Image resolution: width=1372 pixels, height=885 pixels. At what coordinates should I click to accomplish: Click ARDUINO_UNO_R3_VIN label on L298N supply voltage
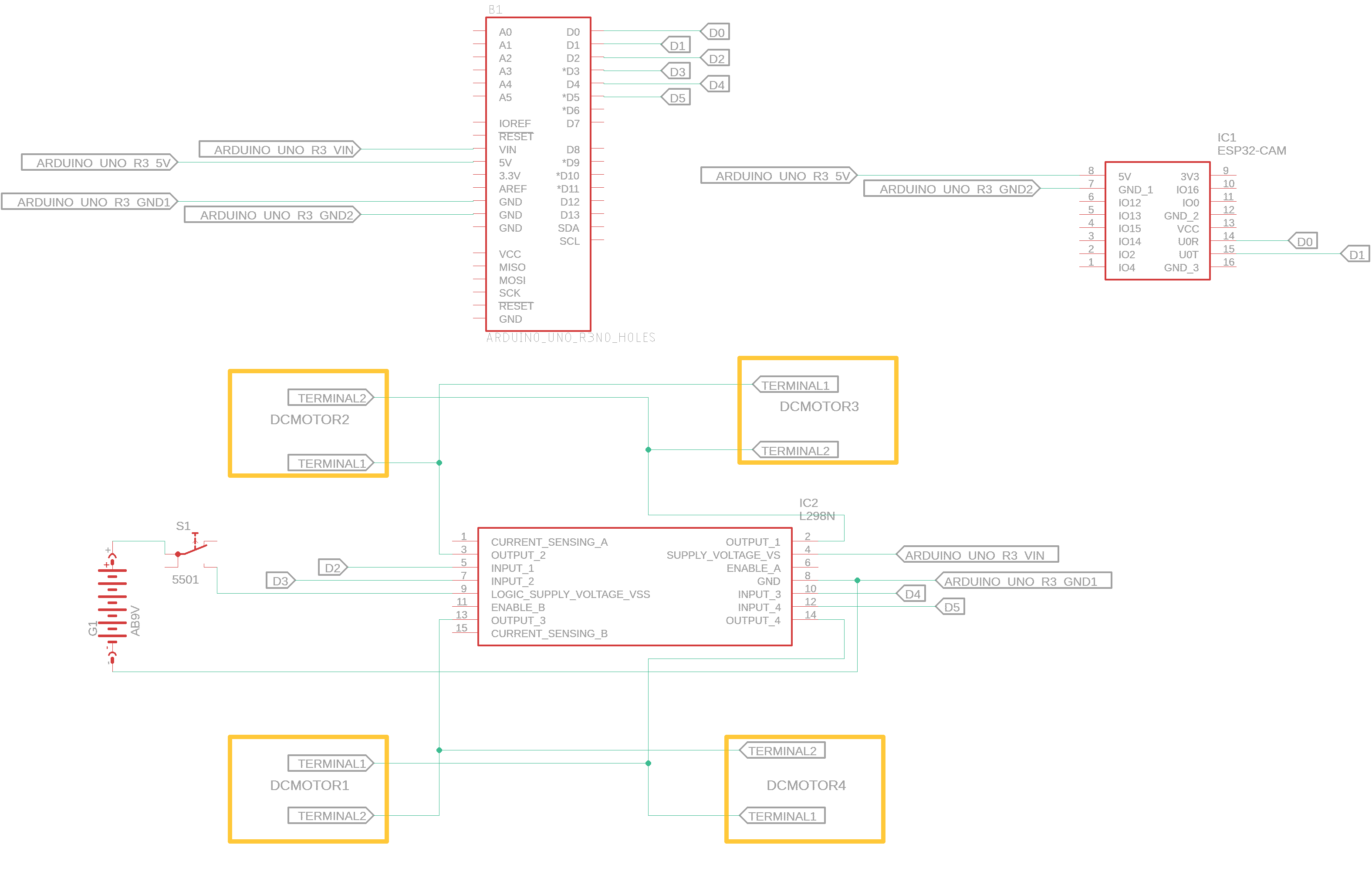click(977, 554)
